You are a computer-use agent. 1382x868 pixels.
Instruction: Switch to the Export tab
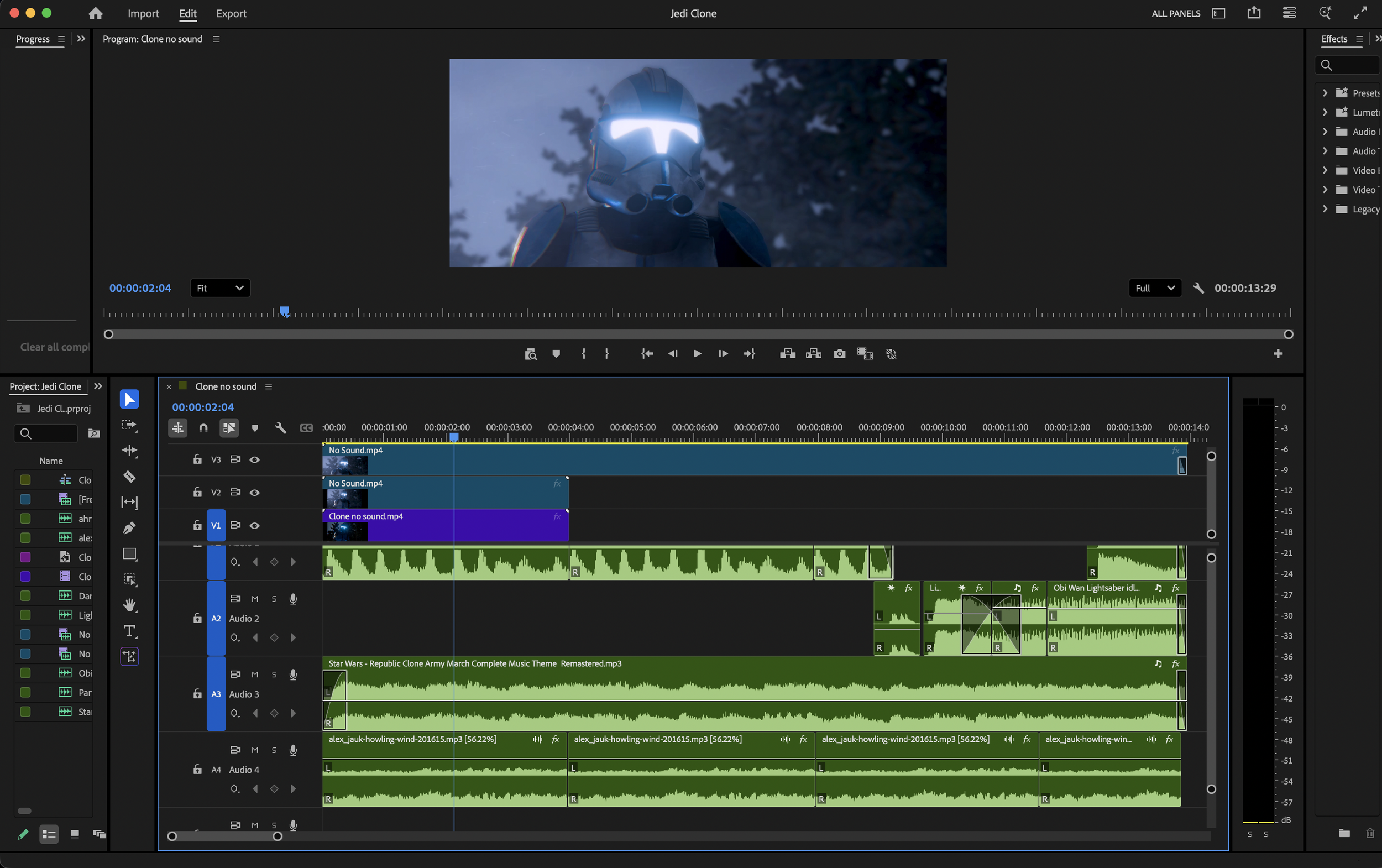pyautogui.click(x=231, y=13)
